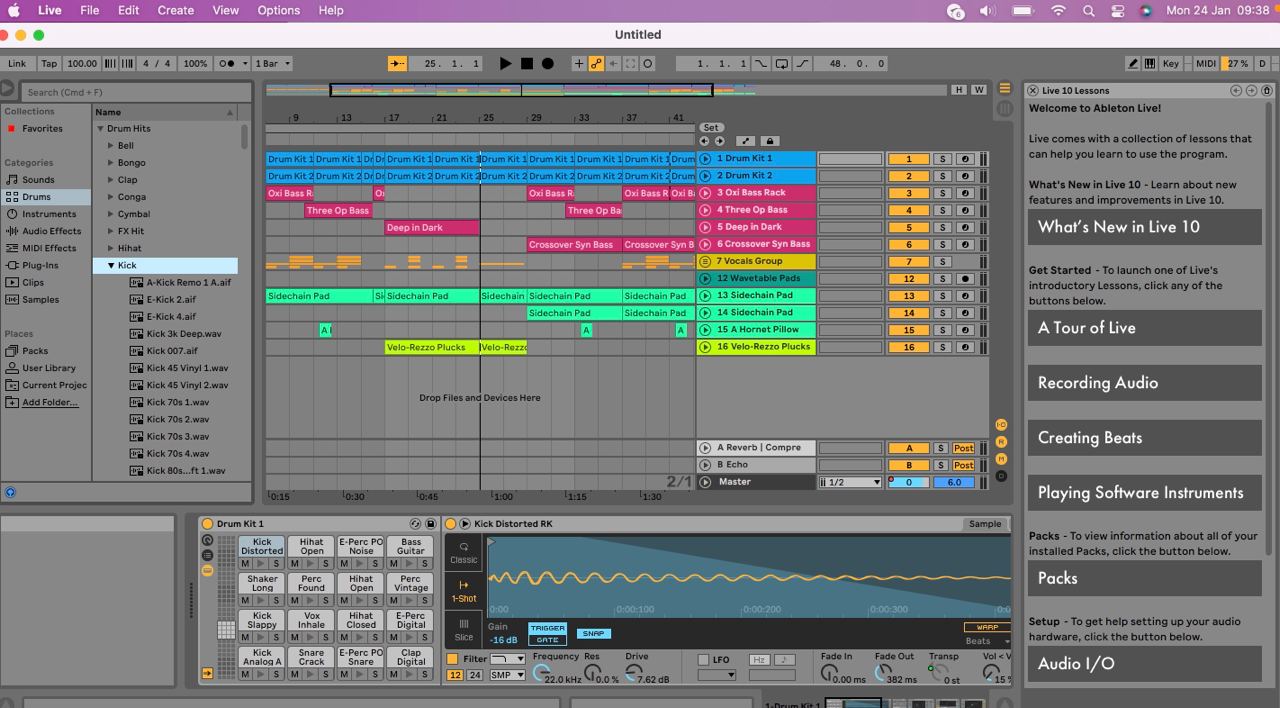The height and width of the screenshot is (708, 1280).
Task: Collapse the Drum Hits folder
Action: pos(100,129)
